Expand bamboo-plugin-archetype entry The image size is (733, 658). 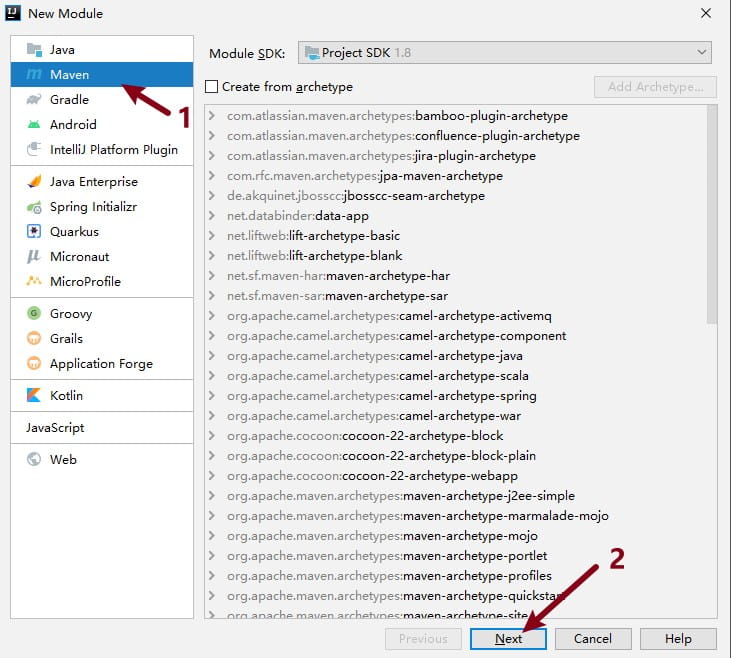212,115
